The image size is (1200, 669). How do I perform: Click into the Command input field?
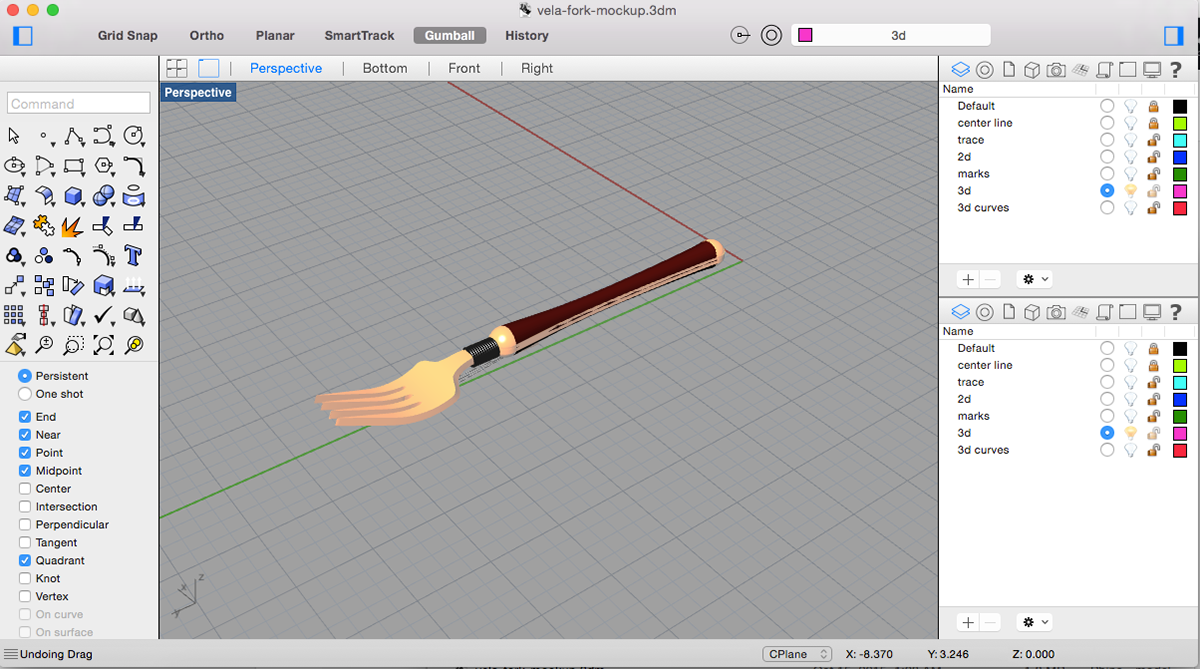[x=79, y=103]
